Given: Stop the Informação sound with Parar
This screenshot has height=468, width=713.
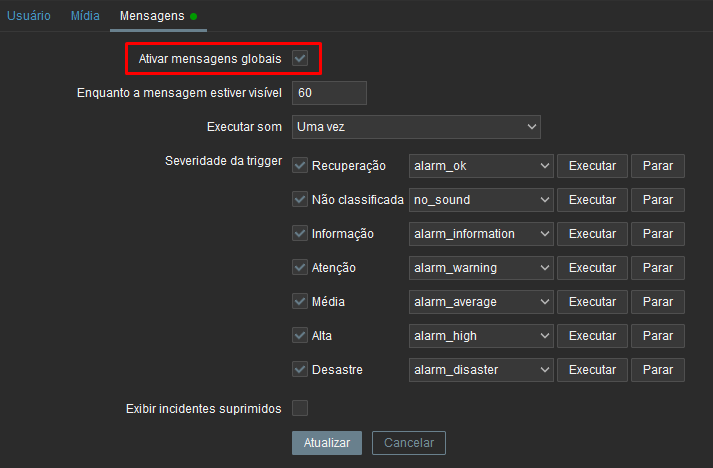Looking at the screenshot, I should tap(658, 234).
